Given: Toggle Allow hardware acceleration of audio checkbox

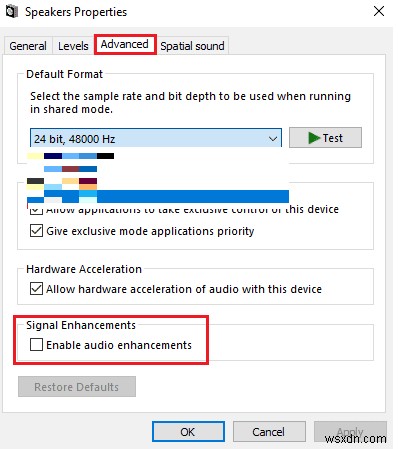Looking at the screenshot, I should [x=36, y=289].
